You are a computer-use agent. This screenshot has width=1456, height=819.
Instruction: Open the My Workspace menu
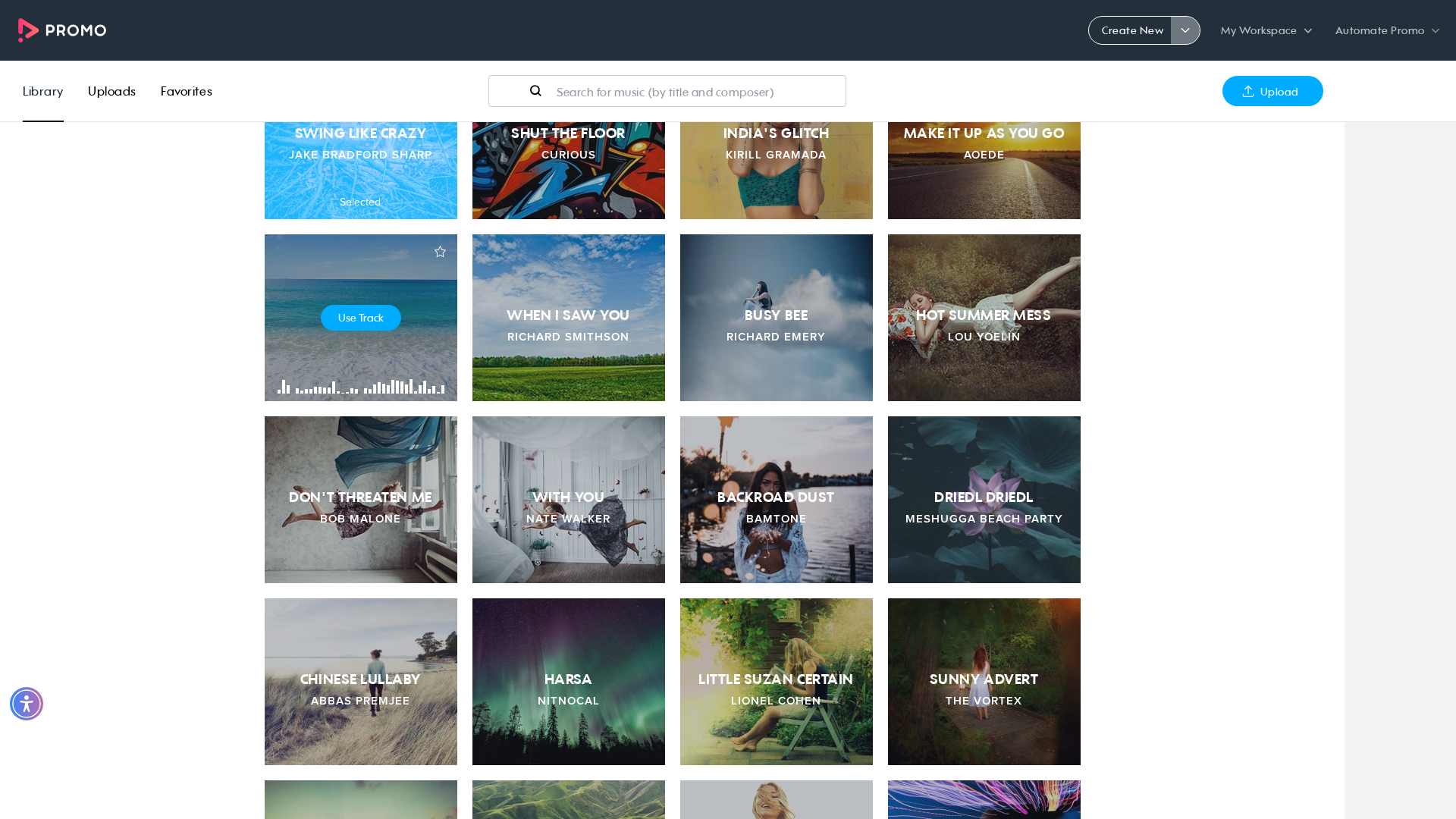click(x=1266, y=30)
